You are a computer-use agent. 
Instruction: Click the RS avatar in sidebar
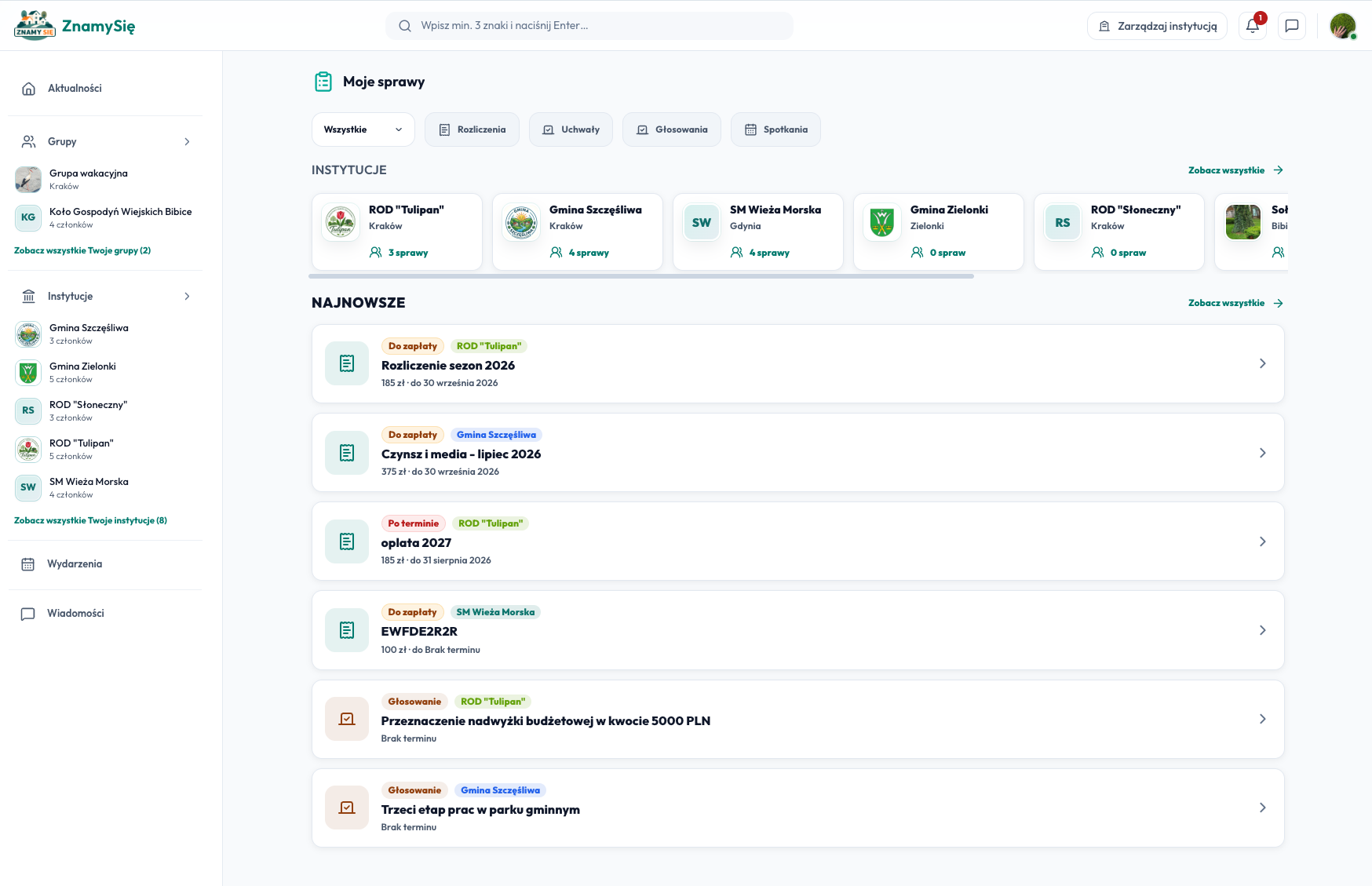[28, 410]
